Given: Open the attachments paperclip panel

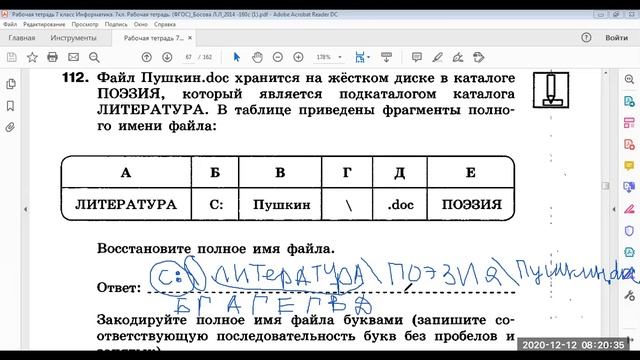Looking at the screenshot, I should tap(10, 127).
